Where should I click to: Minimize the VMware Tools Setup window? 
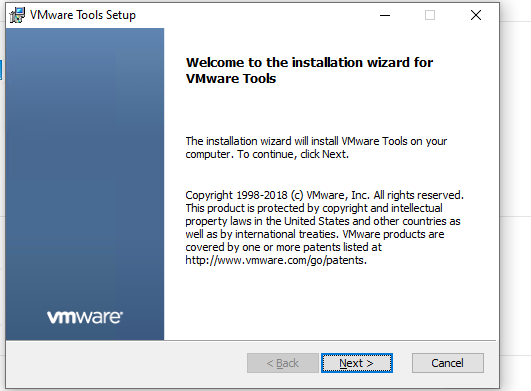[385, 15]
